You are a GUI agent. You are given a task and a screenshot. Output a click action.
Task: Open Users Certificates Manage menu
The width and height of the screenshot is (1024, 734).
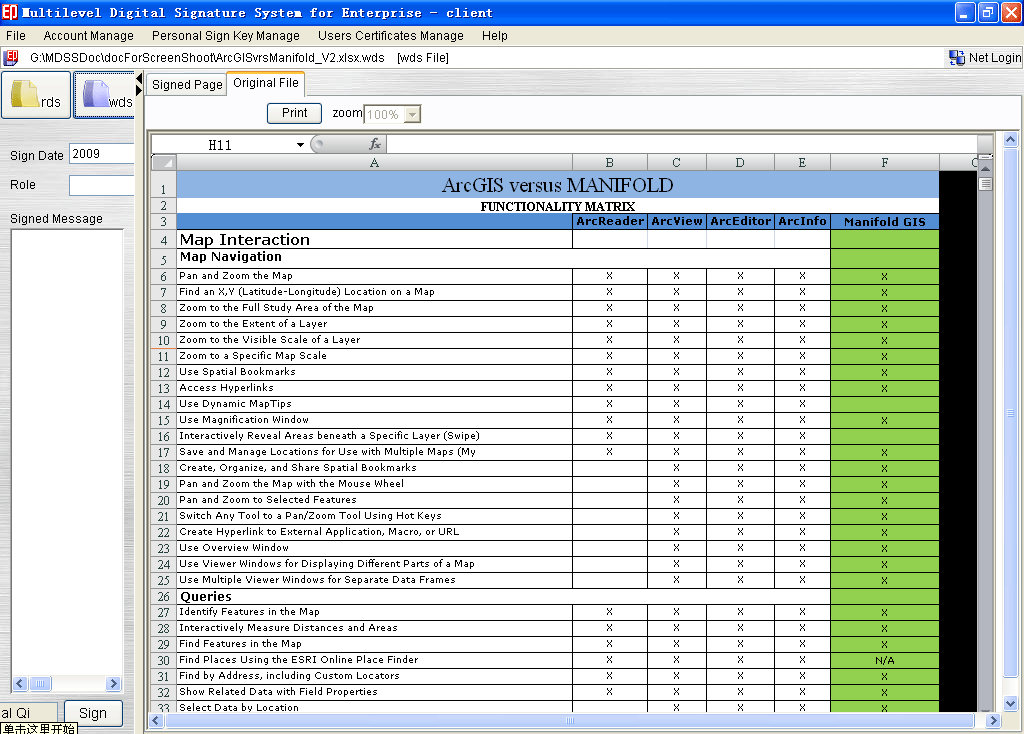[391, 36]
